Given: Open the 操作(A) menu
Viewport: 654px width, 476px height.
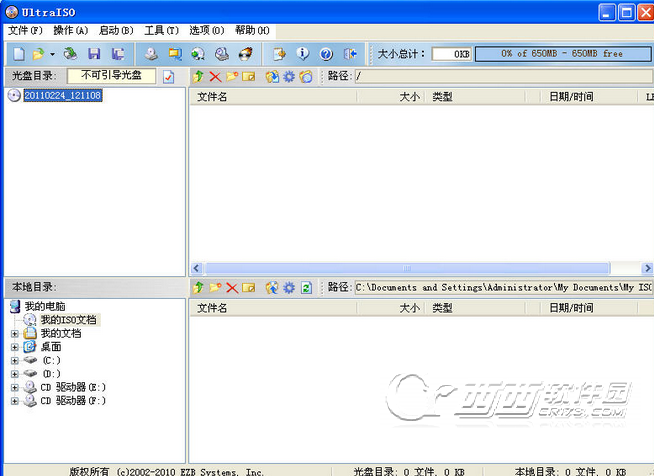Looking at the screenshot, I should (70, 30).
